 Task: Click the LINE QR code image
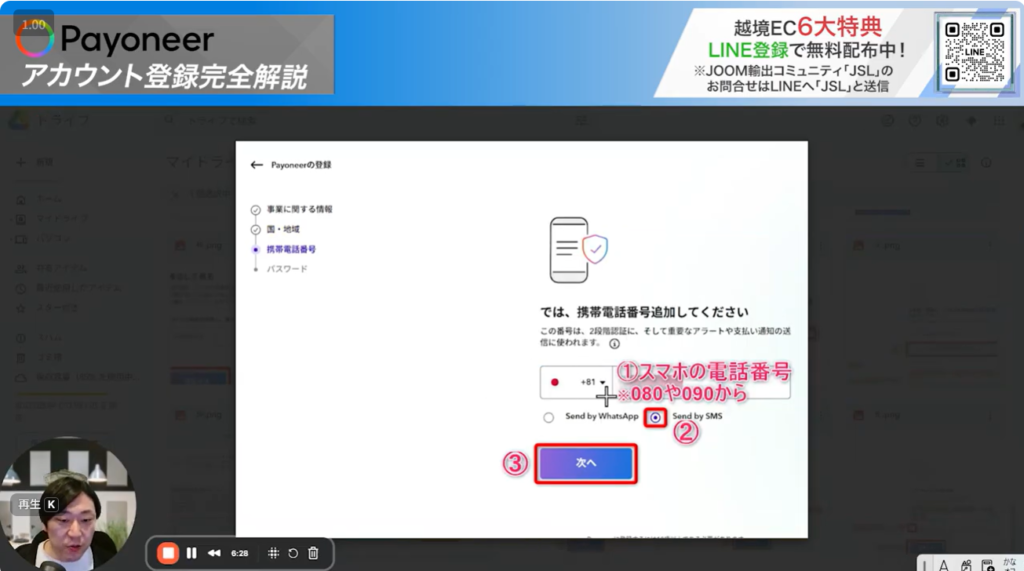coord(972,50)
